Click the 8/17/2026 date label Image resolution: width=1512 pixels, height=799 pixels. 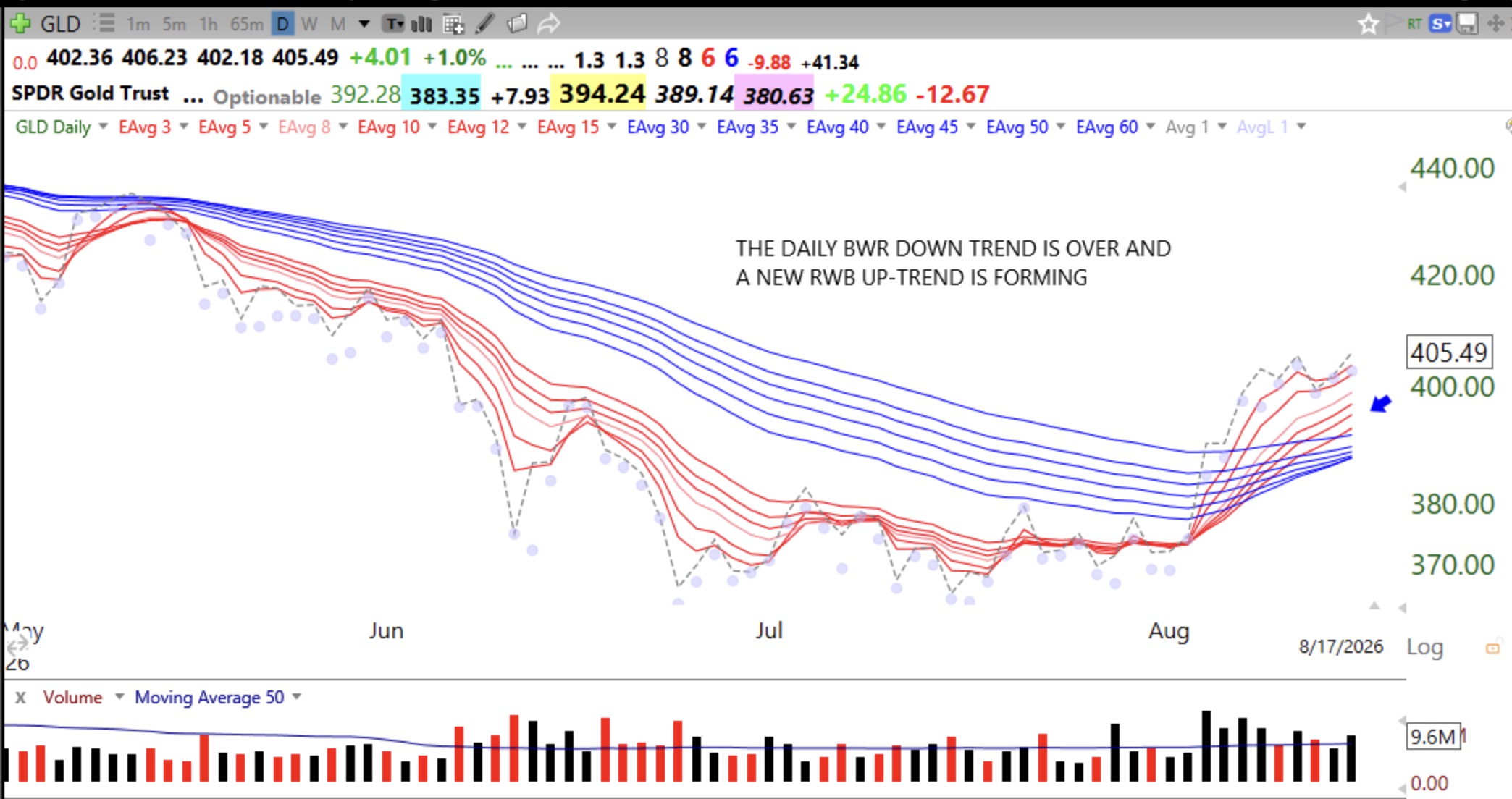(x=1341, y=646)
